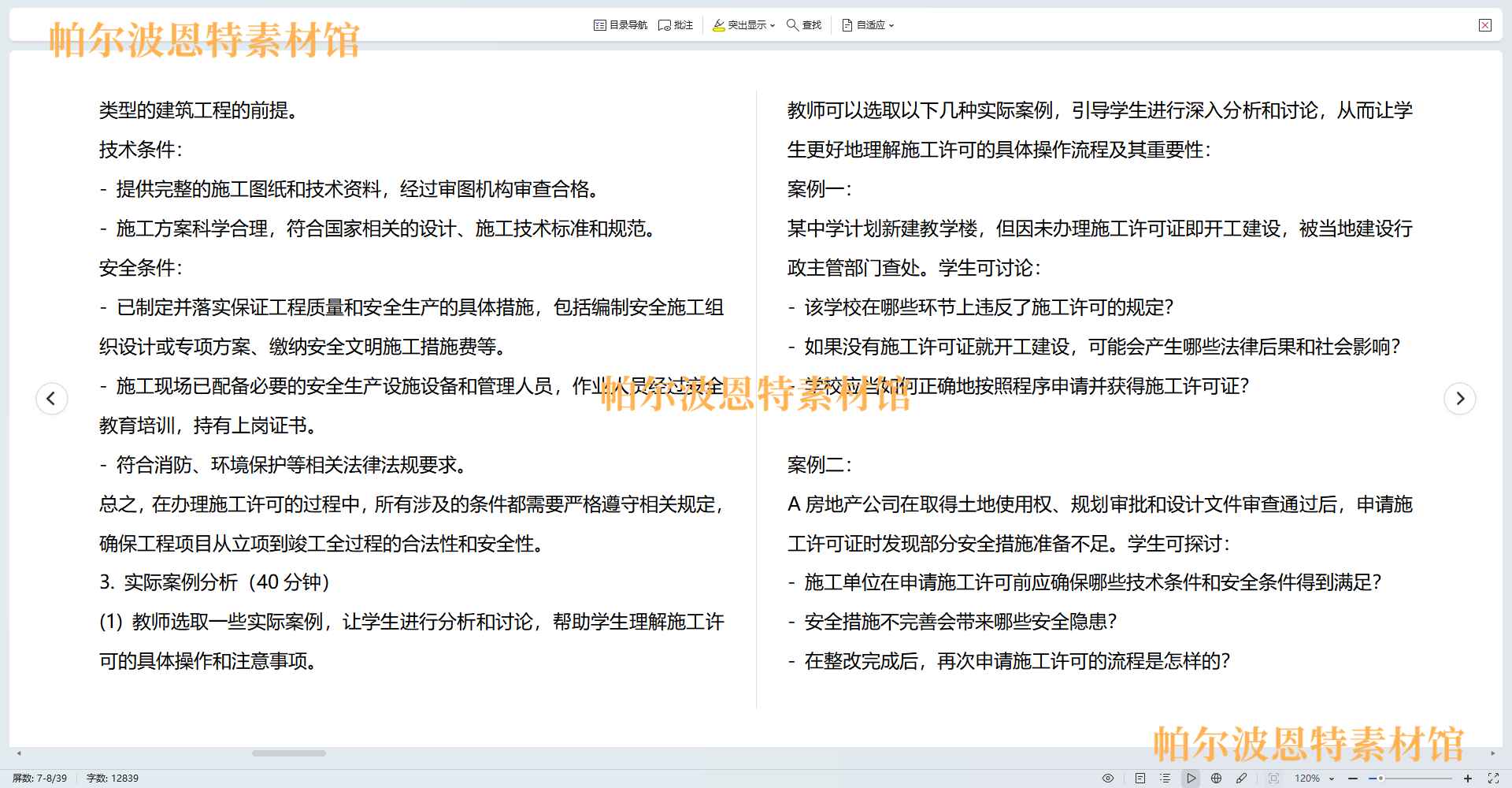Screen dimensions: 1512x788
Task: Click the 字数: 12839 word count
Action: coord(113,778)
